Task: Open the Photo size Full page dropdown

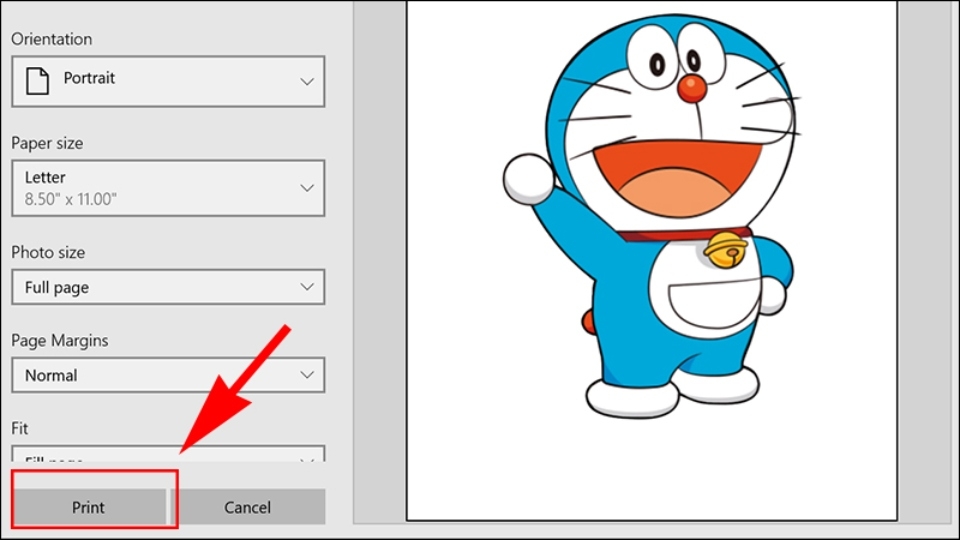Action: pyautogui.click(x=168, y=287)
